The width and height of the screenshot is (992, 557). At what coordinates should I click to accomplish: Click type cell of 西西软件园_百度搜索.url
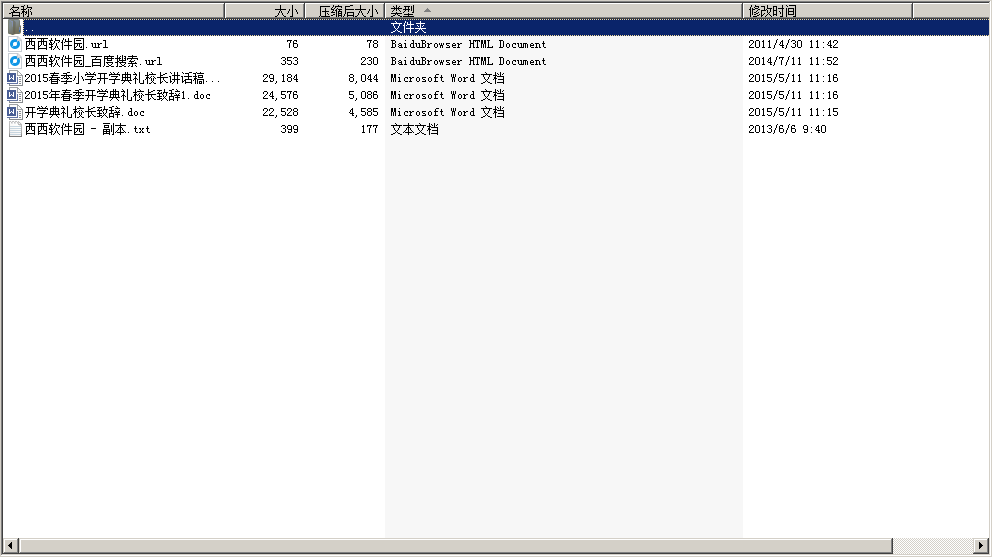point(468,61)
